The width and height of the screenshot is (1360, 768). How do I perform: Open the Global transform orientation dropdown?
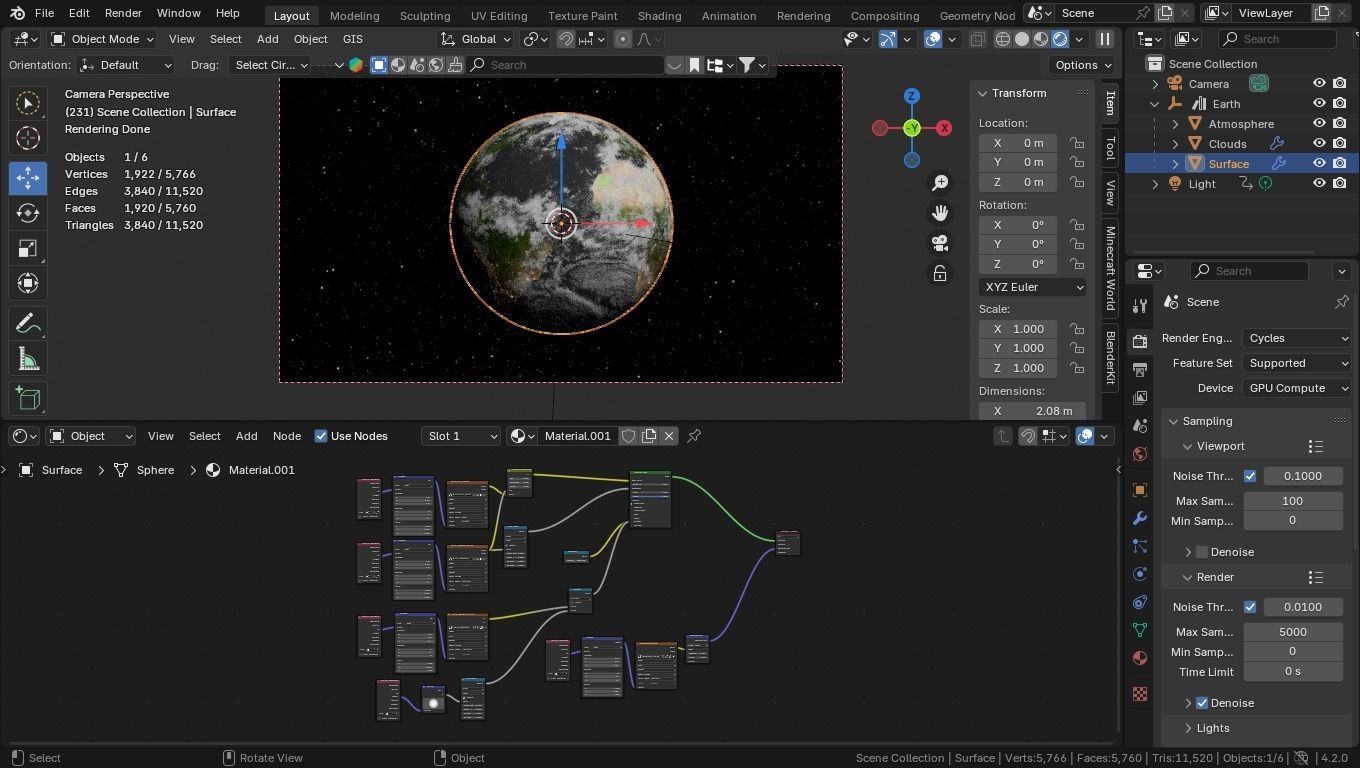[x=476, y=39]
